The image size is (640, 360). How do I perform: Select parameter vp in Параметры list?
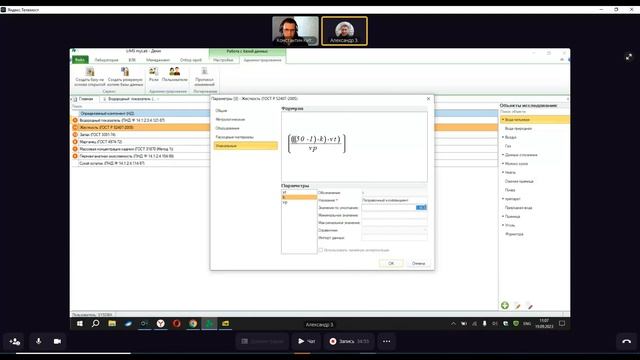(299, 202)
